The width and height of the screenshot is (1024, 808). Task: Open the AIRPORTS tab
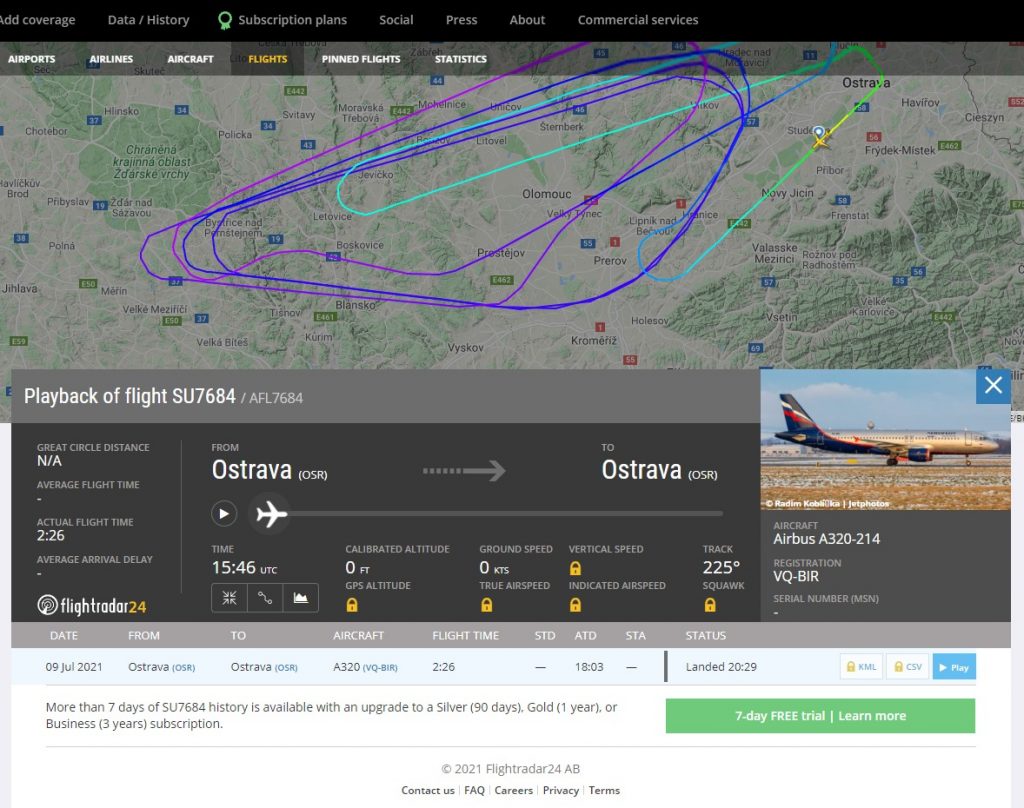click(x=31, y=59)
